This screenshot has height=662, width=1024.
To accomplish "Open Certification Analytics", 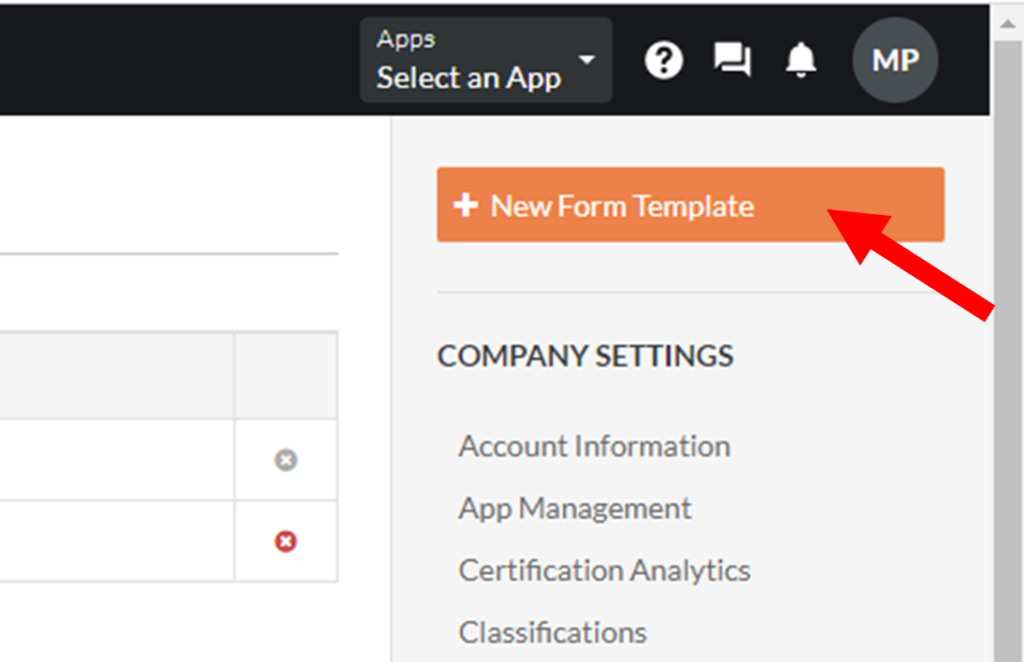I will (x=604, y=570).
